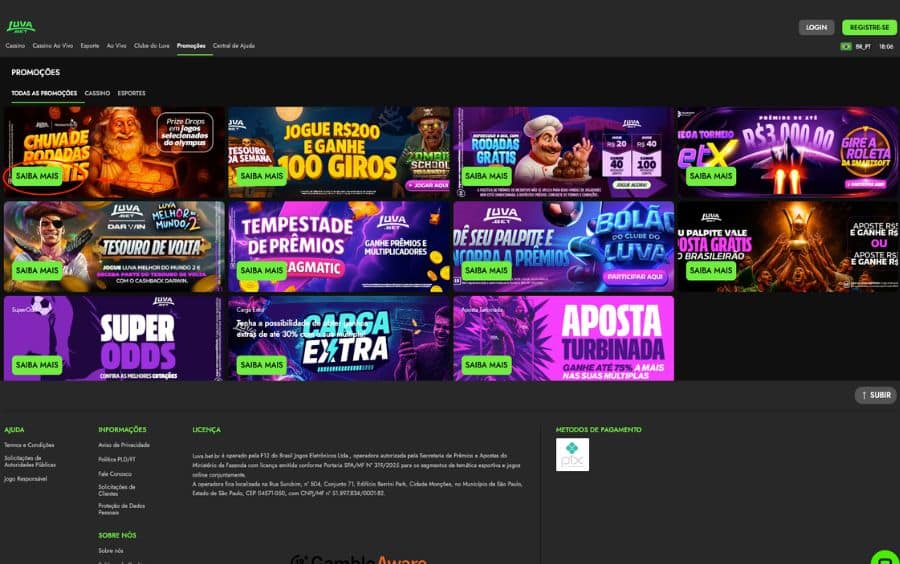Choose the Pix payment method icon
The height and width of the screenshot is (564, 900).
[x=572, y=454]
